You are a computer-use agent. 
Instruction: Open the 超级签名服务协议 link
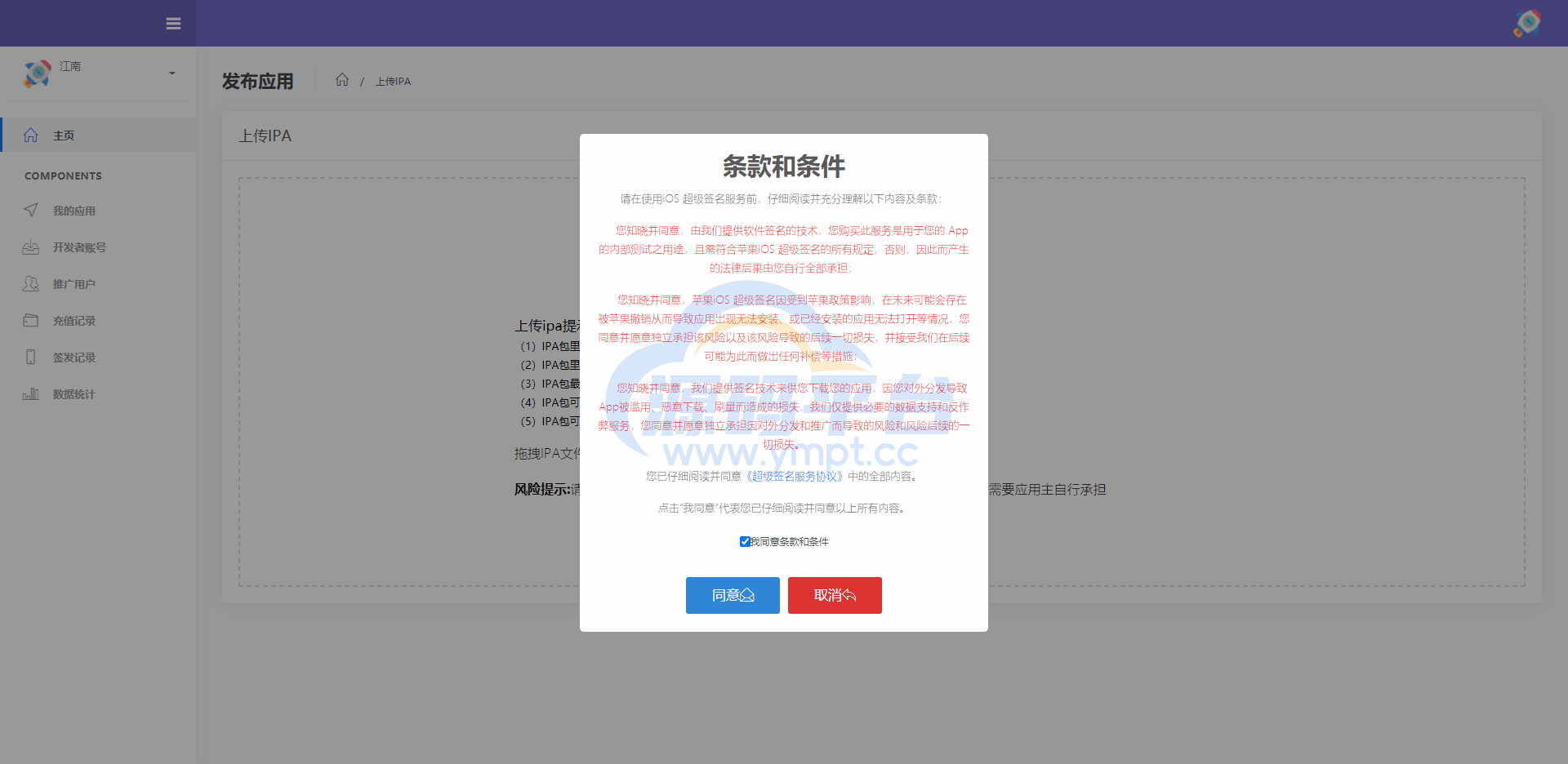click(794, 477)
